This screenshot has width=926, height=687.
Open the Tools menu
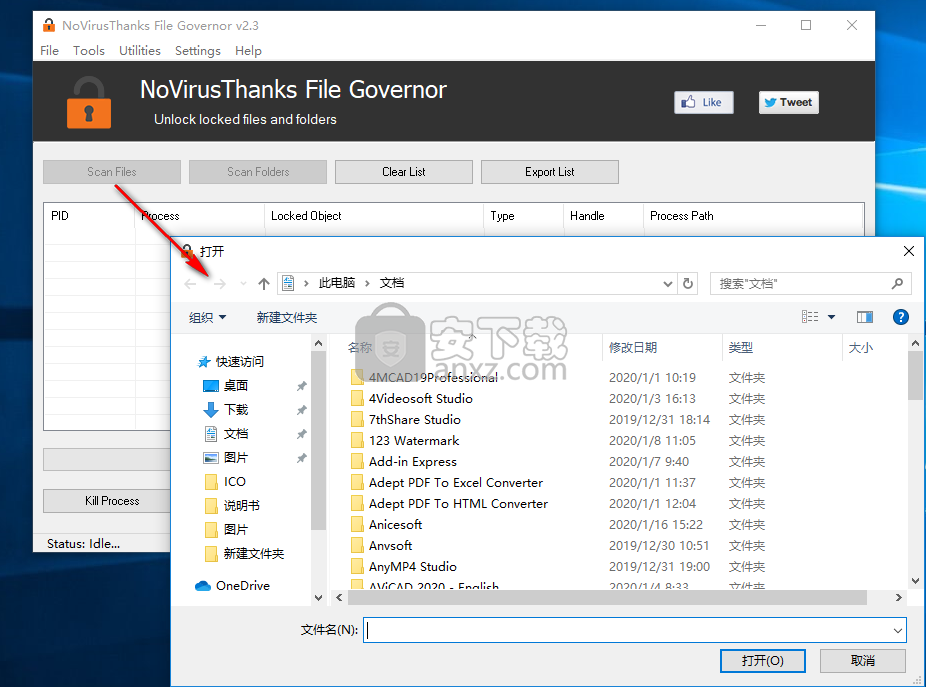89,51
